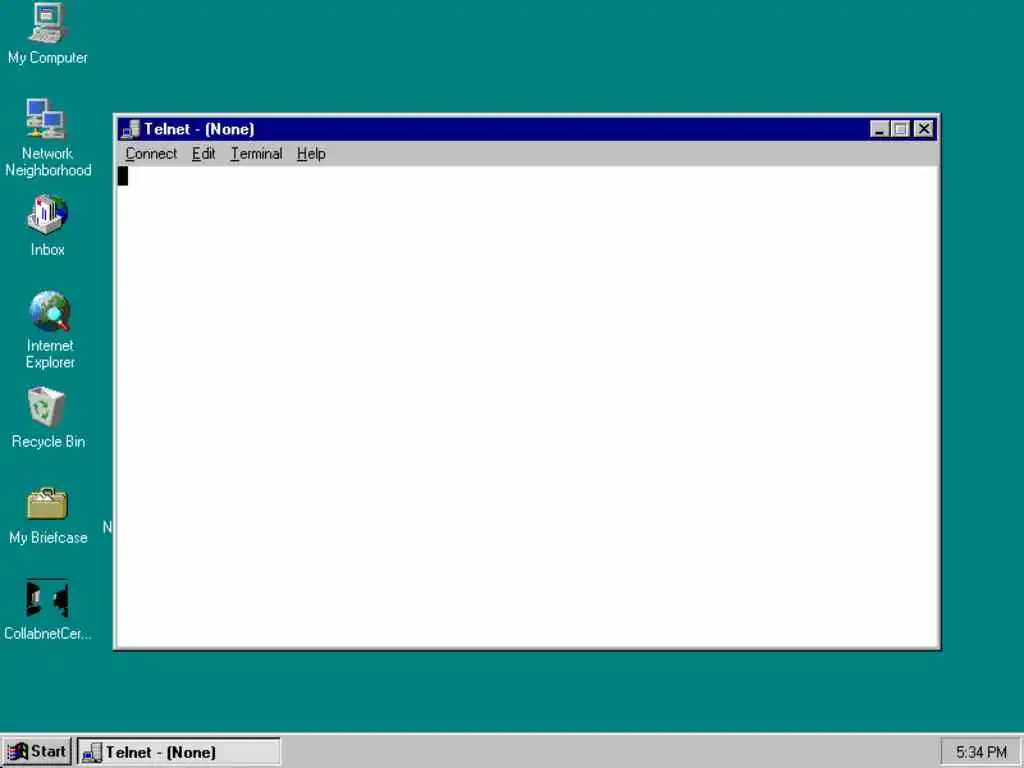Minimize the Telnet window
1024x768 pixels.
point(880,129)
